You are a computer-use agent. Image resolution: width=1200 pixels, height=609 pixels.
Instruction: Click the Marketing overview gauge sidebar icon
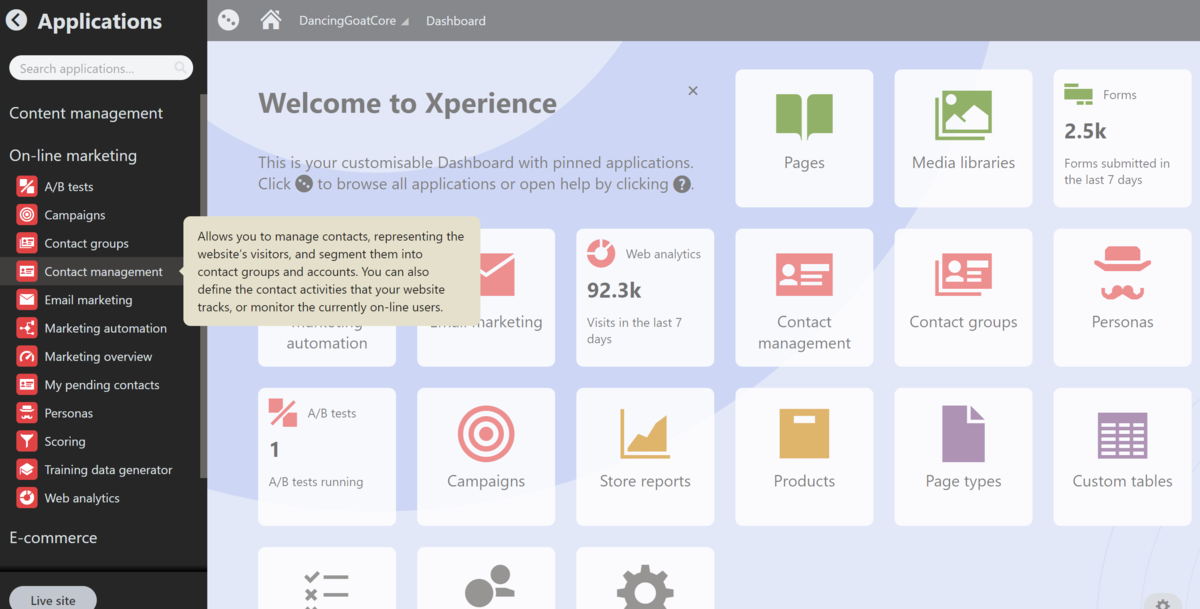pos(27,357)
